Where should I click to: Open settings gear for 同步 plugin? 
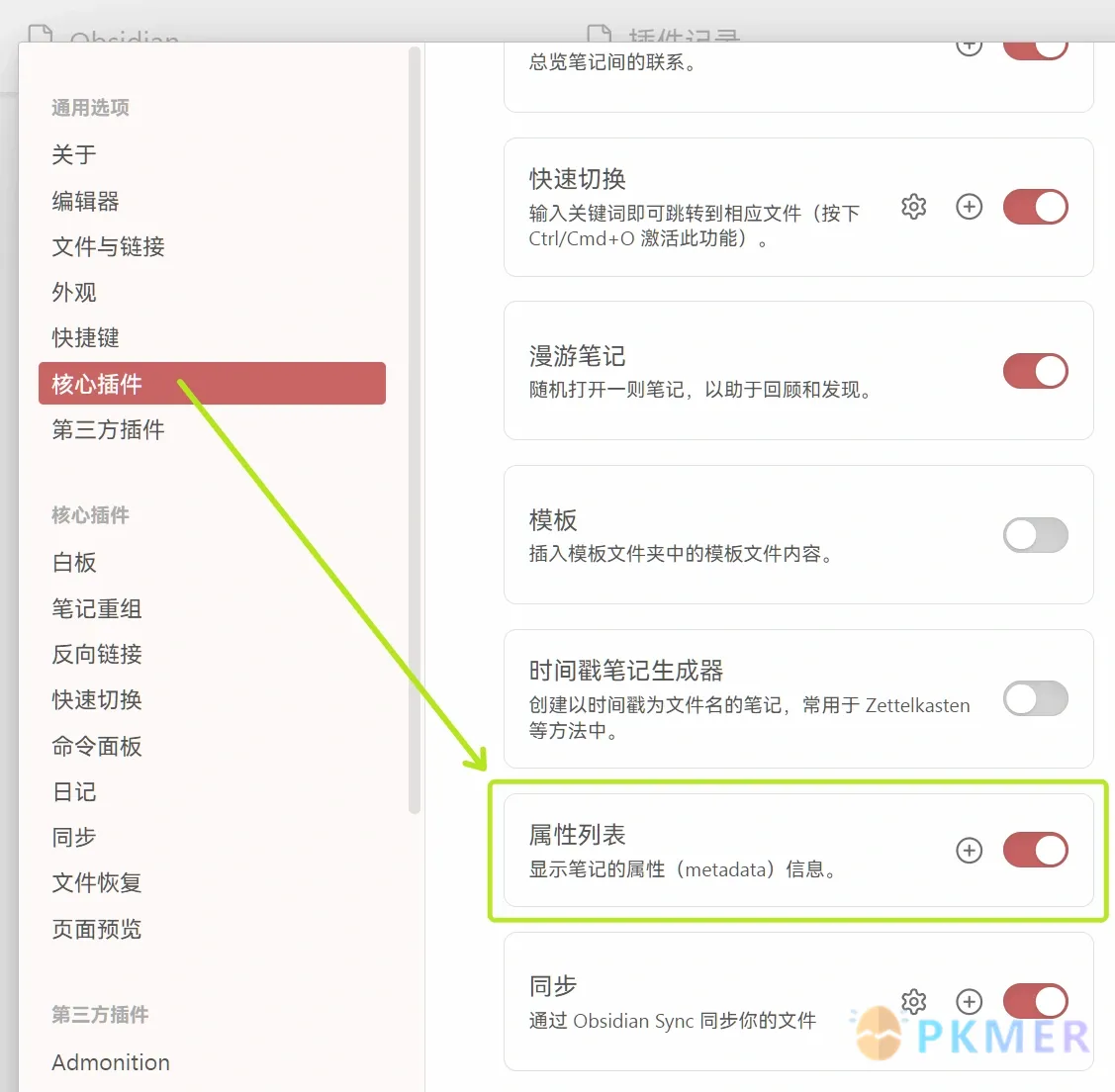(x=914, y=1002)
